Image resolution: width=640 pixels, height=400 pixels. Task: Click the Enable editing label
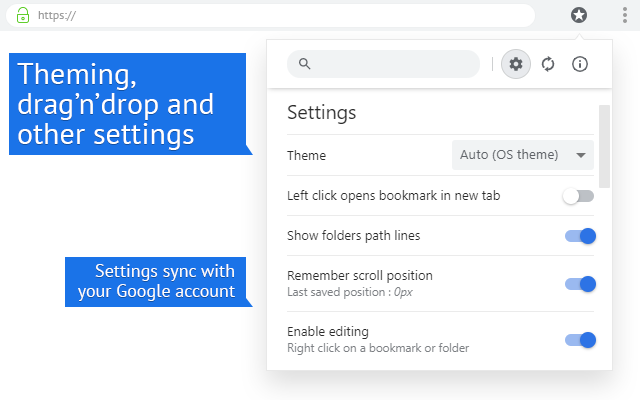click(x=327, y=331)
